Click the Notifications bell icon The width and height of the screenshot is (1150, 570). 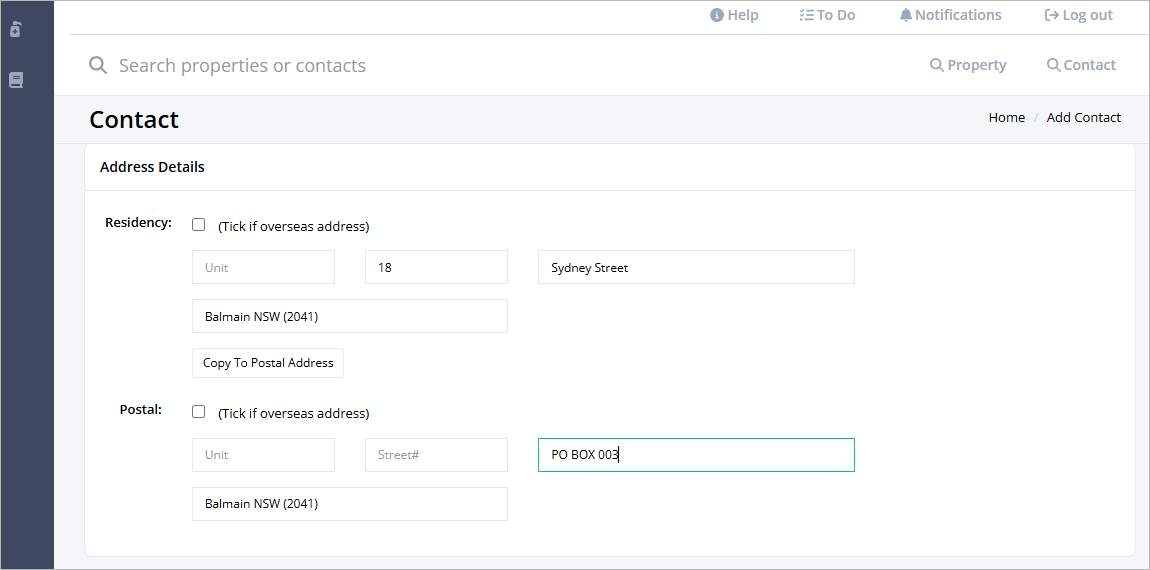tap(906, 15)
